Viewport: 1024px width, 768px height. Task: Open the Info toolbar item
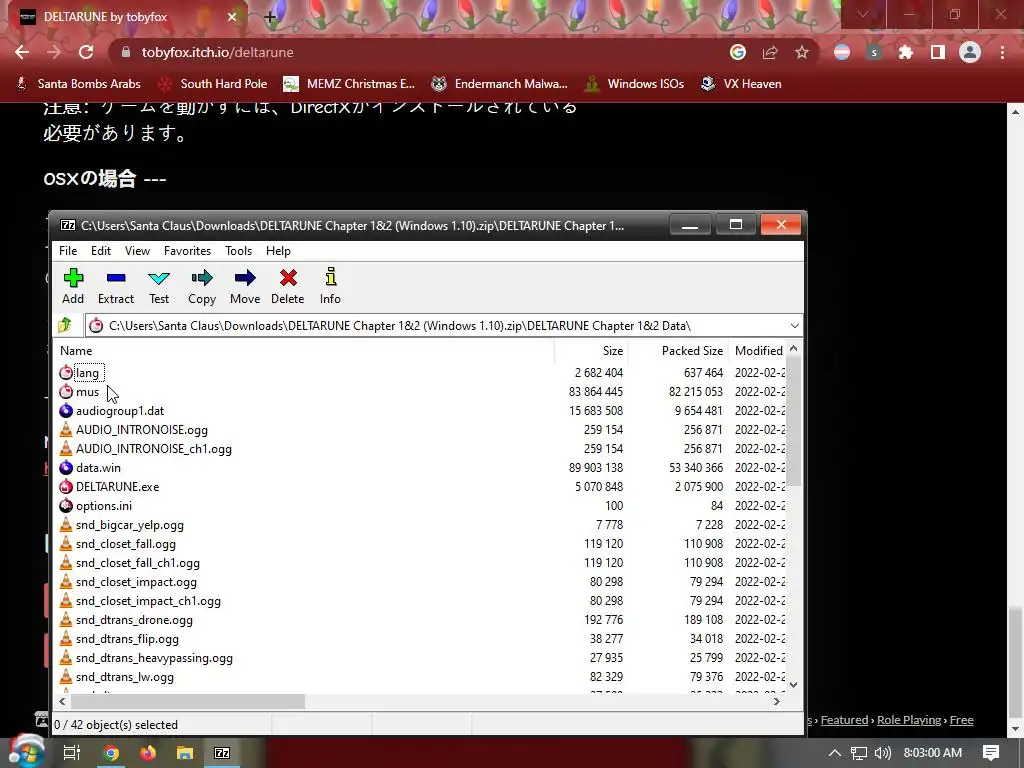tap(330, 277)
